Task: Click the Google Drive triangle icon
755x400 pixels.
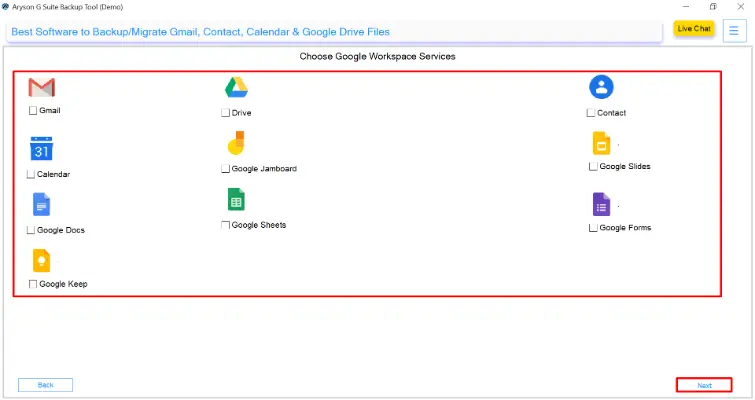Action: (236, 88)
